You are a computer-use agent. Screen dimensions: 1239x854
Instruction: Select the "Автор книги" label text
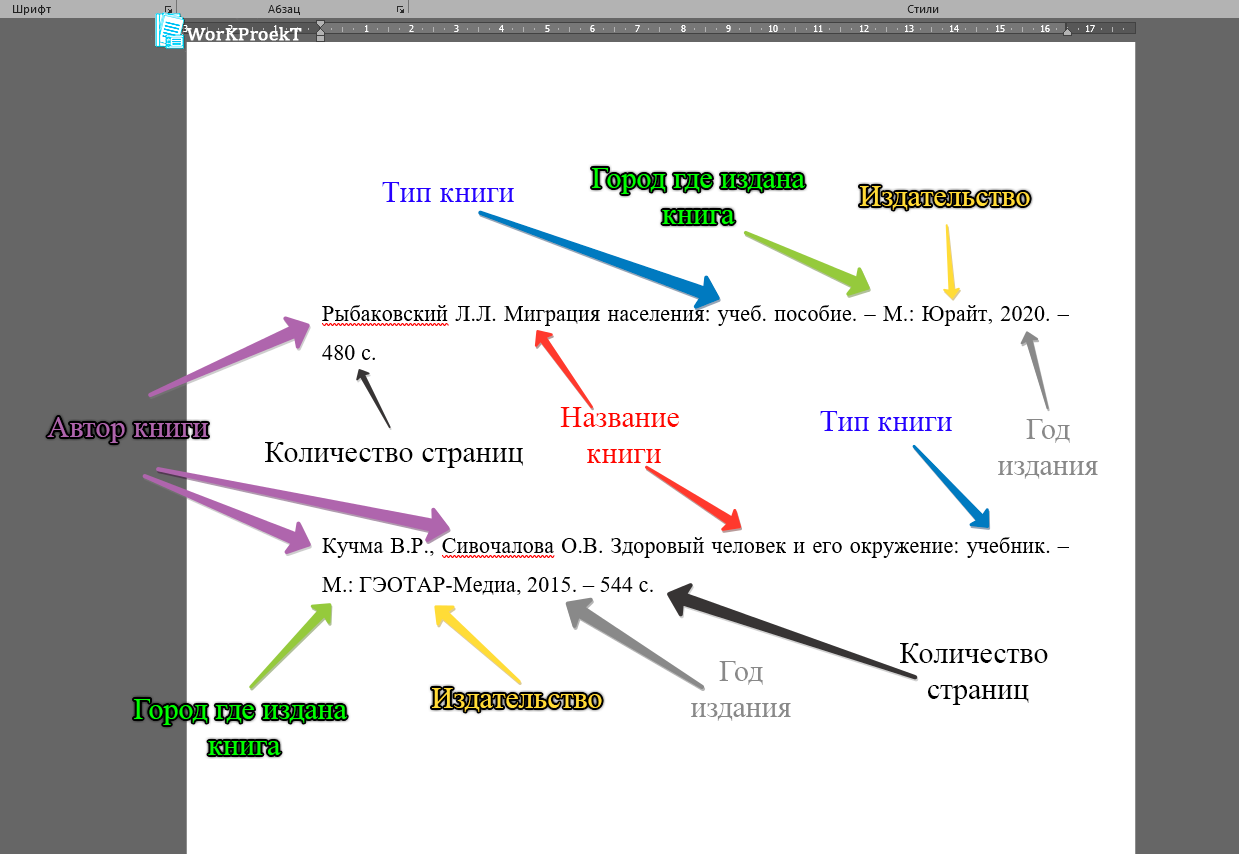[x=128, y=430]
